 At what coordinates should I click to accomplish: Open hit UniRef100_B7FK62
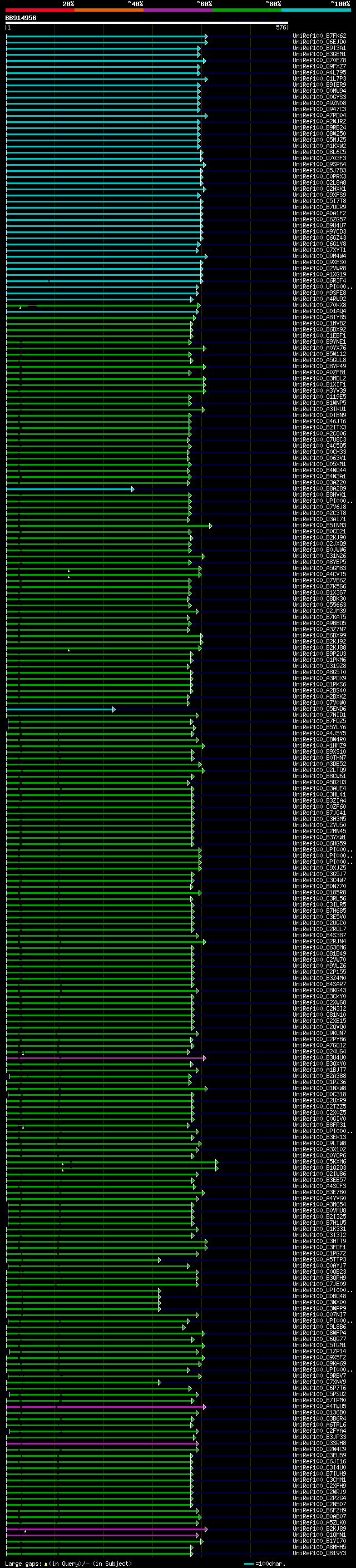(319, 36)
